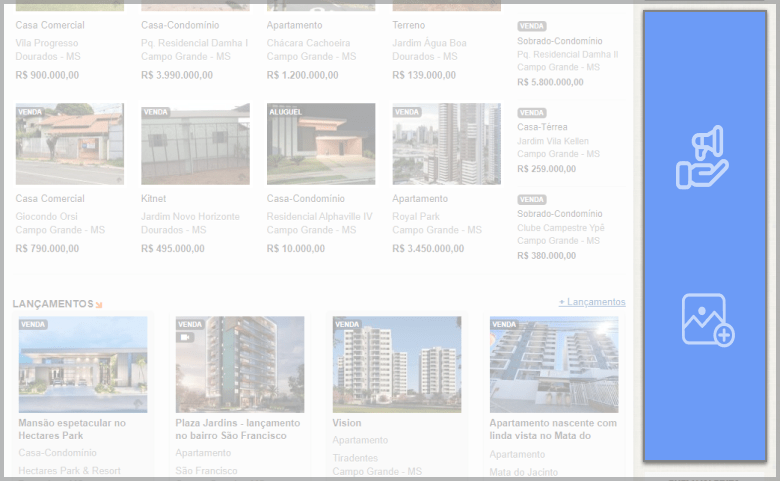Click the Kitnet listing title
Image resolution: width=780 pixels, height=481 pixels.
[x=153, y=198]
